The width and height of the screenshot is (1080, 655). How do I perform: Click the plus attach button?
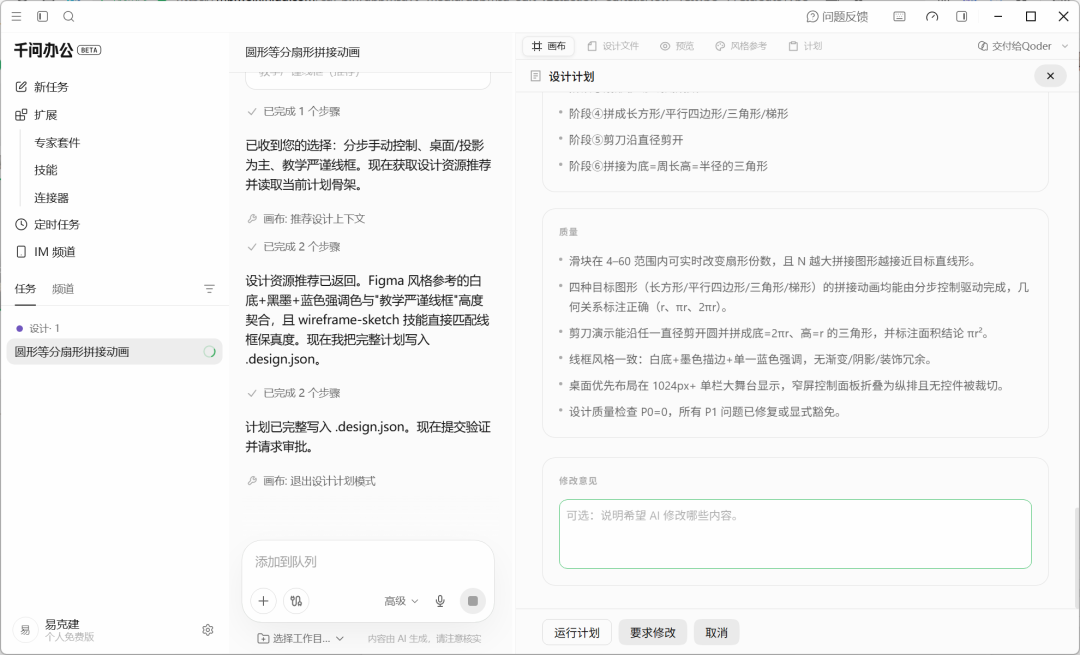tap(263, 601)
